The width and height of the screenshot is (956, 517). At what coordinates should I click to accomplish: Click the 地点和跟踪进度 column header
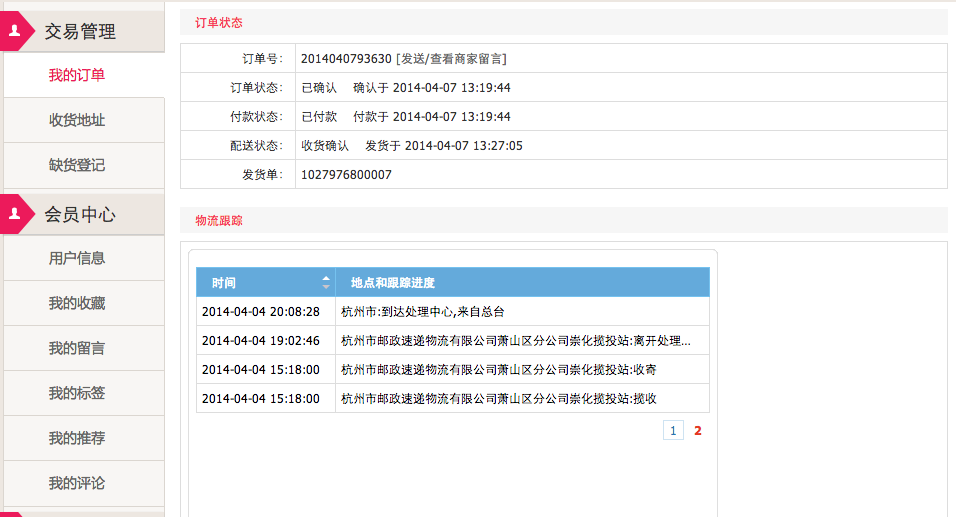pyautogui.click(x=523, y=282)
